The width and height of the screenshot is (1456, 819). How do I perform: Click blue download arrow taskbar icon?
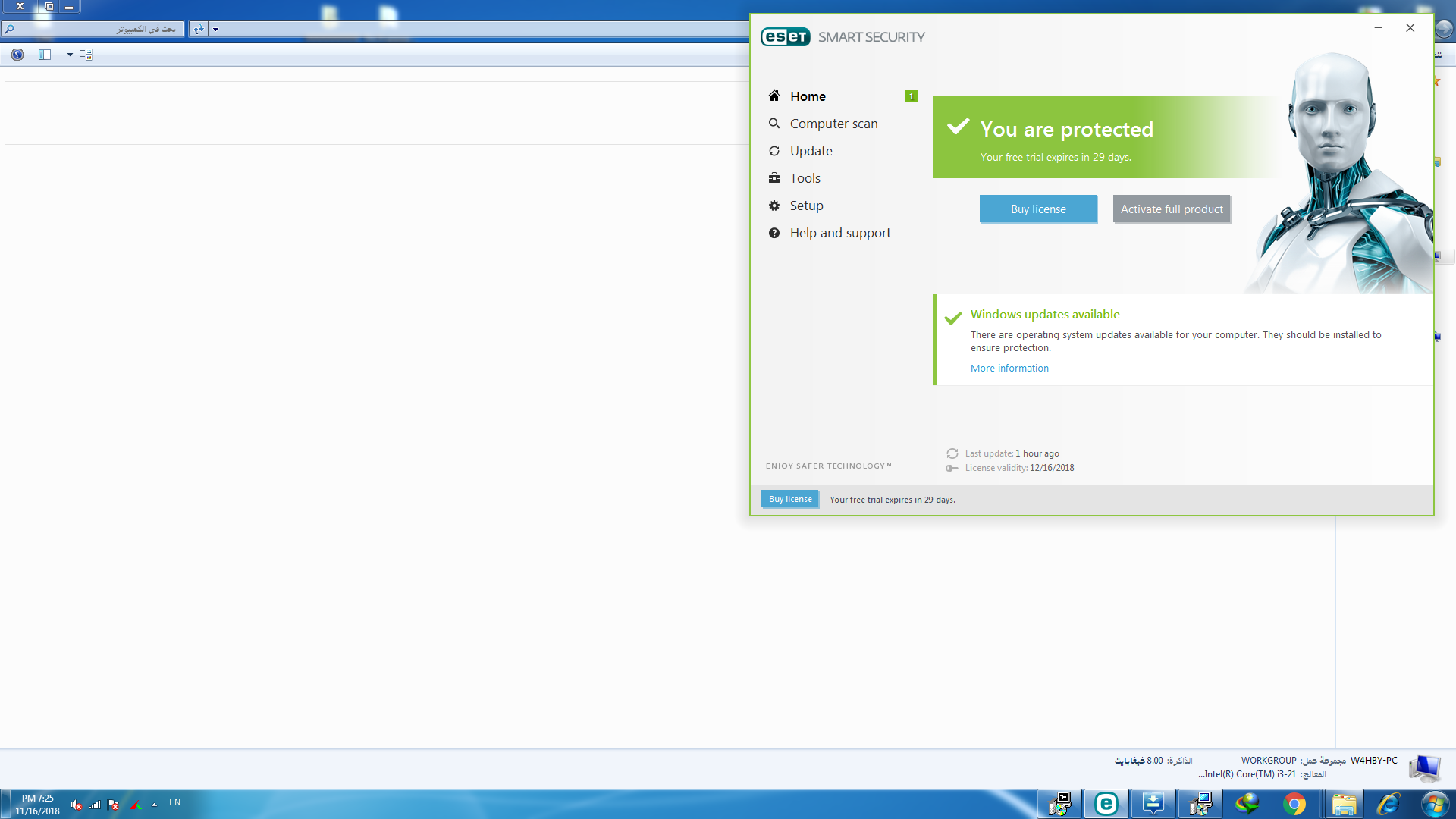tap(1153, 804)
